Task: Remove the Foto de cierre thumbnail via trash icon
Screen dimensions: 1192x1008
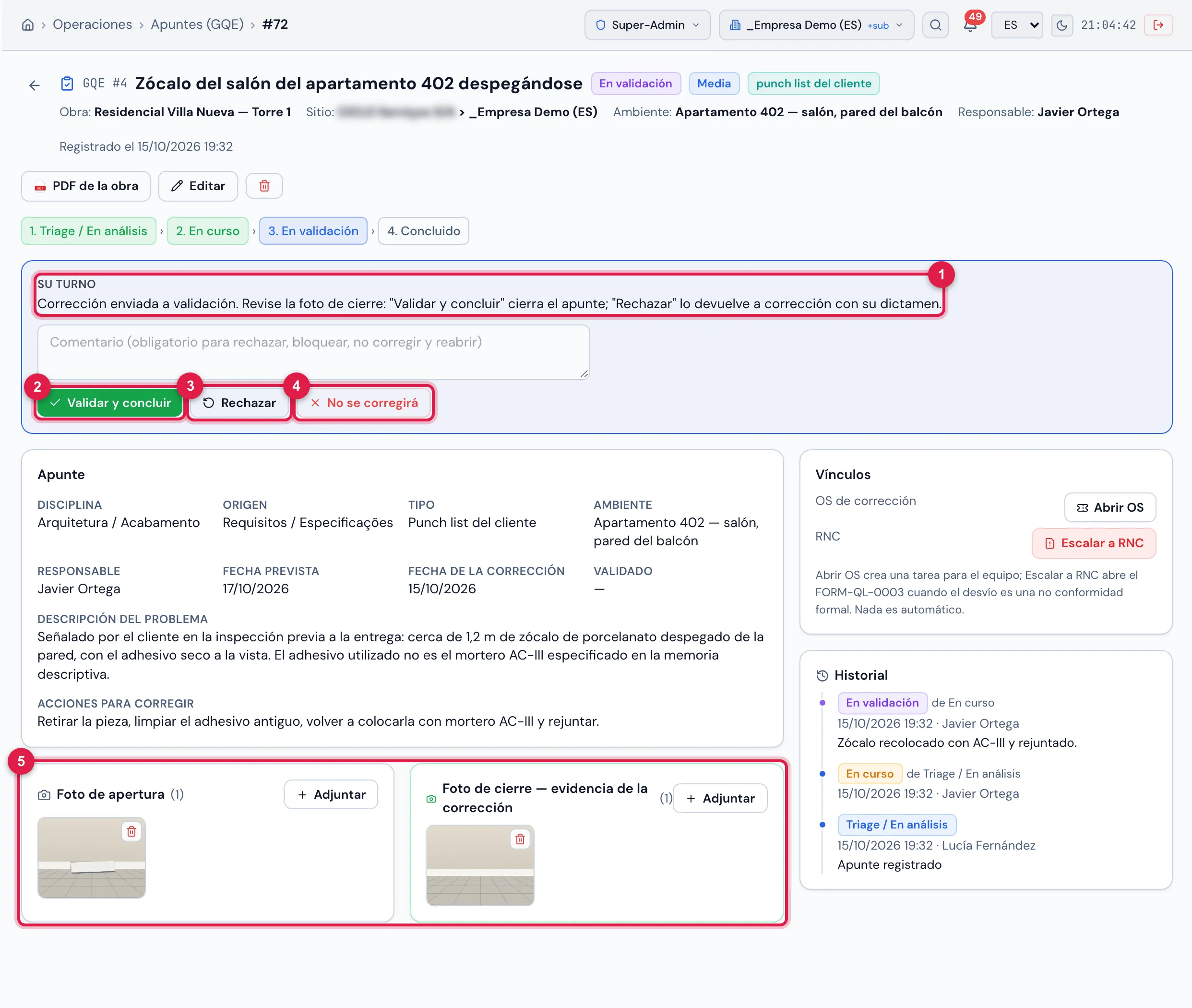Action: 520,838
